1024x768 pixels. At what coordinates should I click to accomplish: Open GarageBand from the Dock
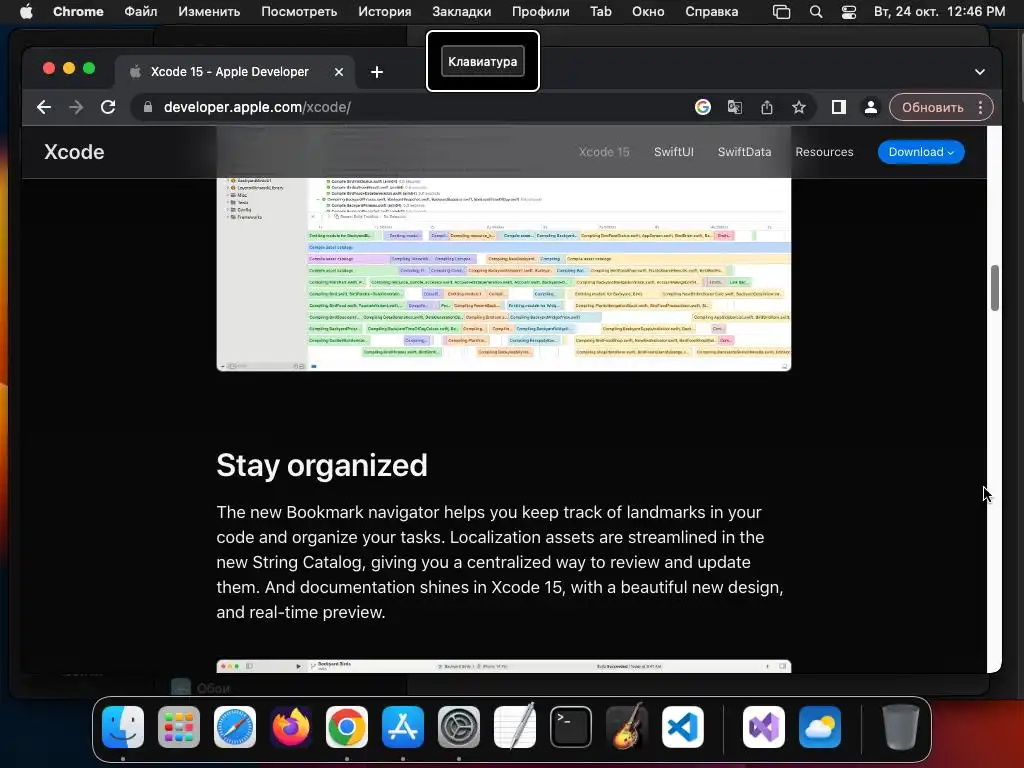coord(627,726)
